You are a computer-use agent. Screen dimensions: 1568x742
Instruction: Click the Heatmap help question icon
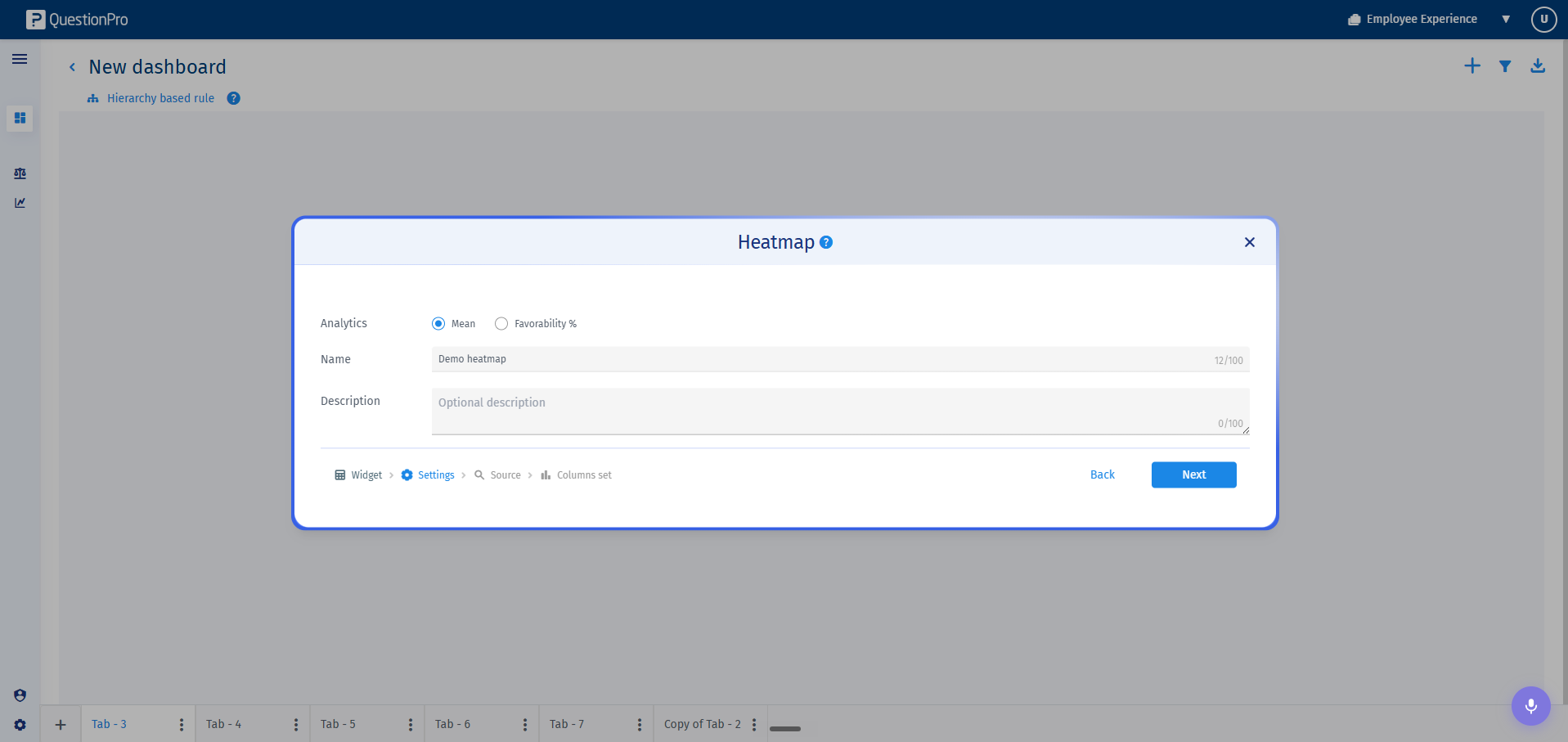pos(826,242)
